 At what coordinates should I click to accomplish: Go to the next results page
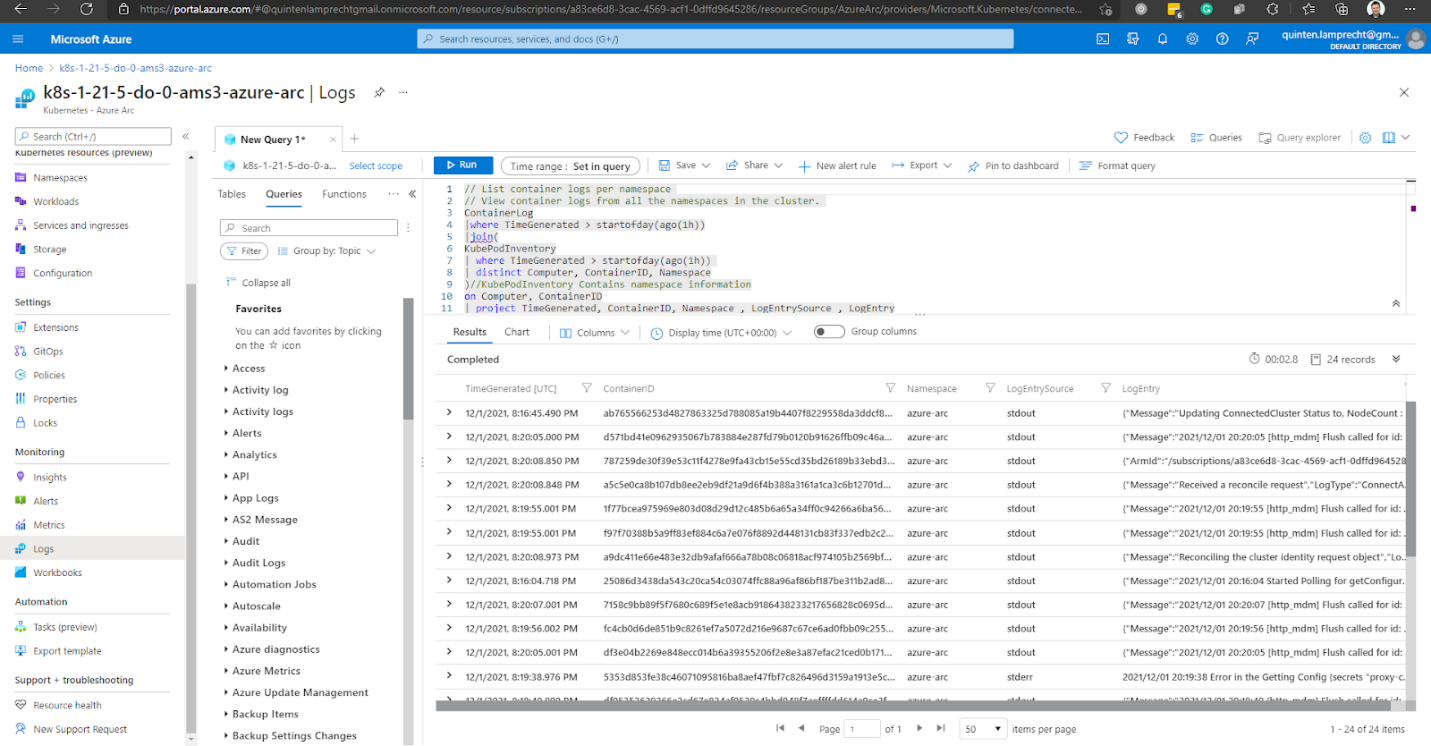click(920, 729)
